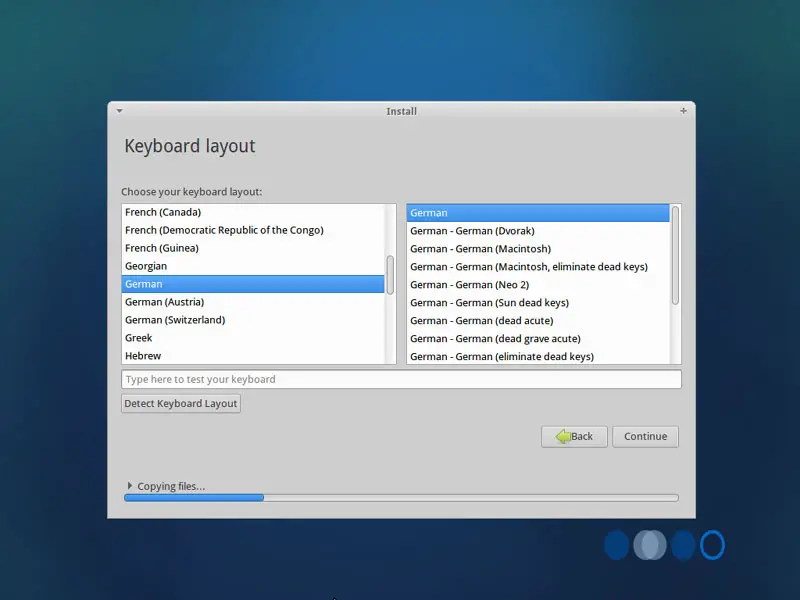Screen dimensions: 800x600
Task: Select Georgian layout
Action: (253, 266)
